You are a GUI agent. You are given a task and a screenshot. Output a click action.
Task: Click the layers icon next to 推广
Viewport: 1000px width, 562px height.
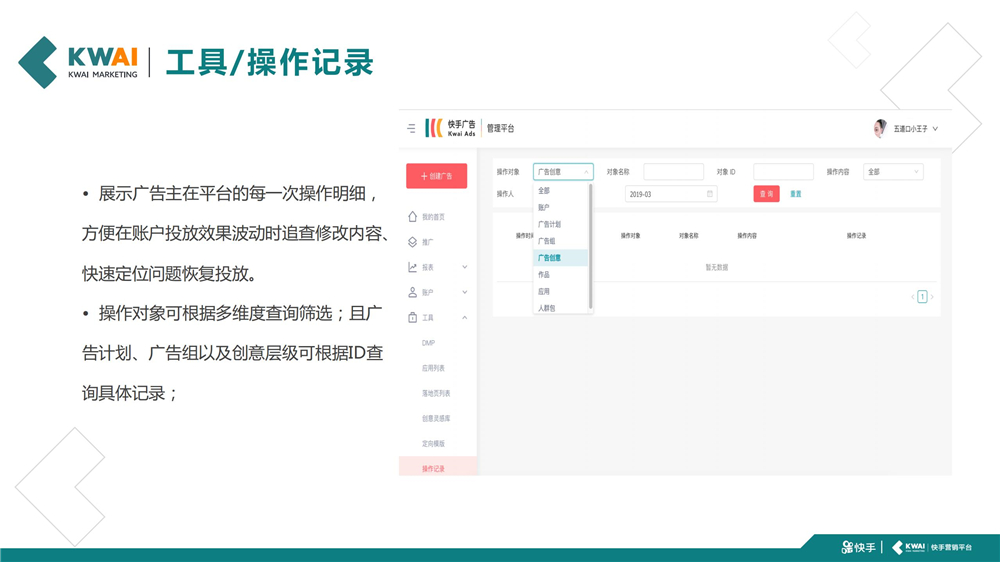[x=413, y=242]
